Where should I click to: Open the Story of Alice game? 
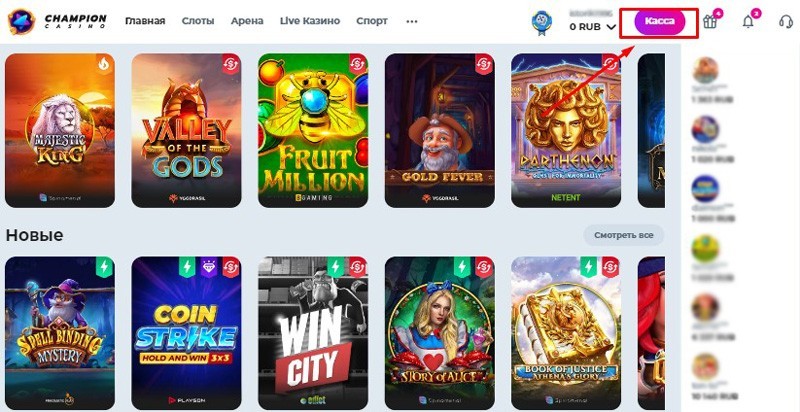coord(440,333)
